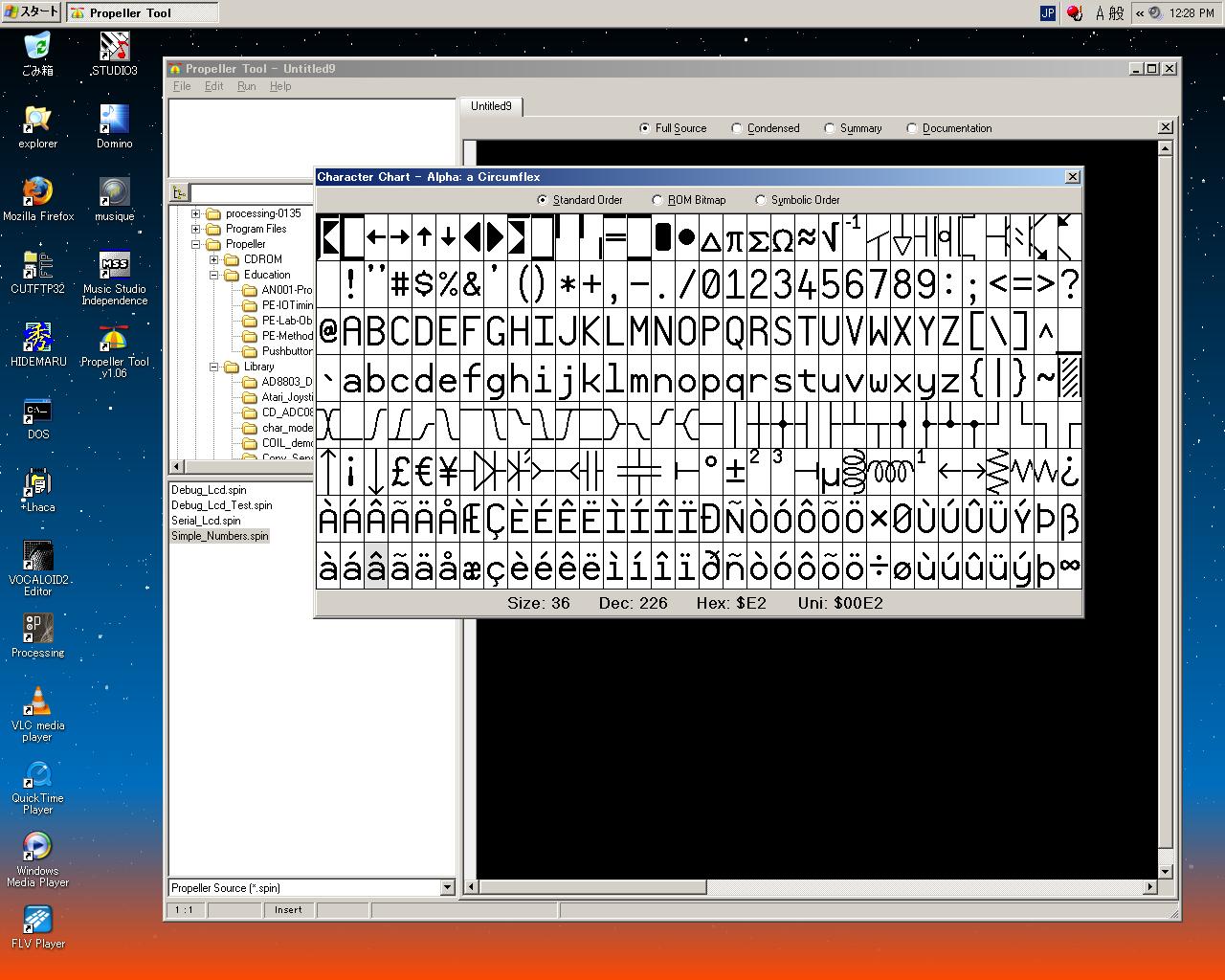The image size is (1225, 980).
Task: Open the Propeller Source (*.spin) file filter dropdown
Action: click(447, 887)
